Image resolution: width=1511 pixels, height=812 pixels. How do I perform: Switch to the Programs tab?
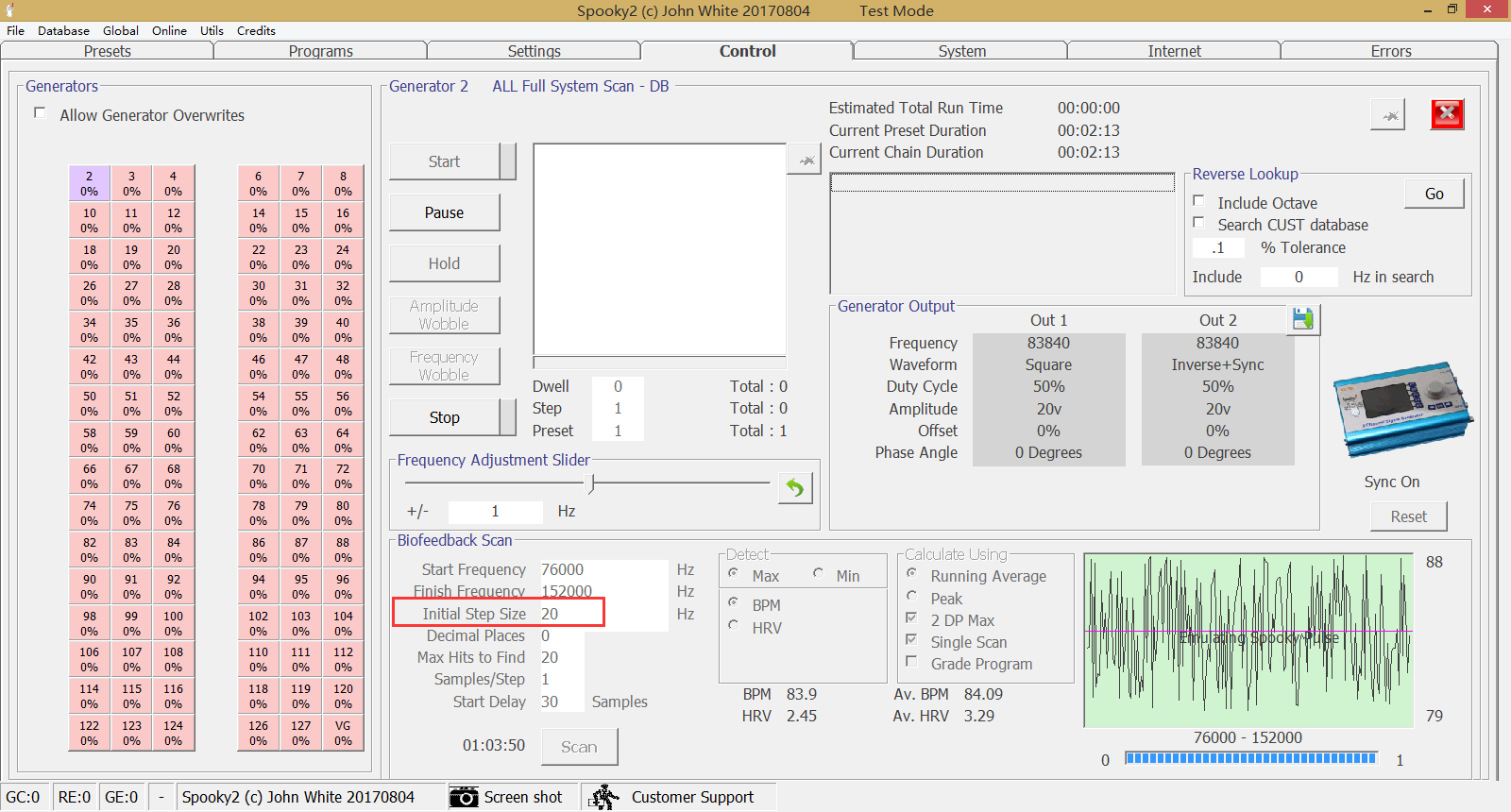pyautogui.click(x=320, y=51)
